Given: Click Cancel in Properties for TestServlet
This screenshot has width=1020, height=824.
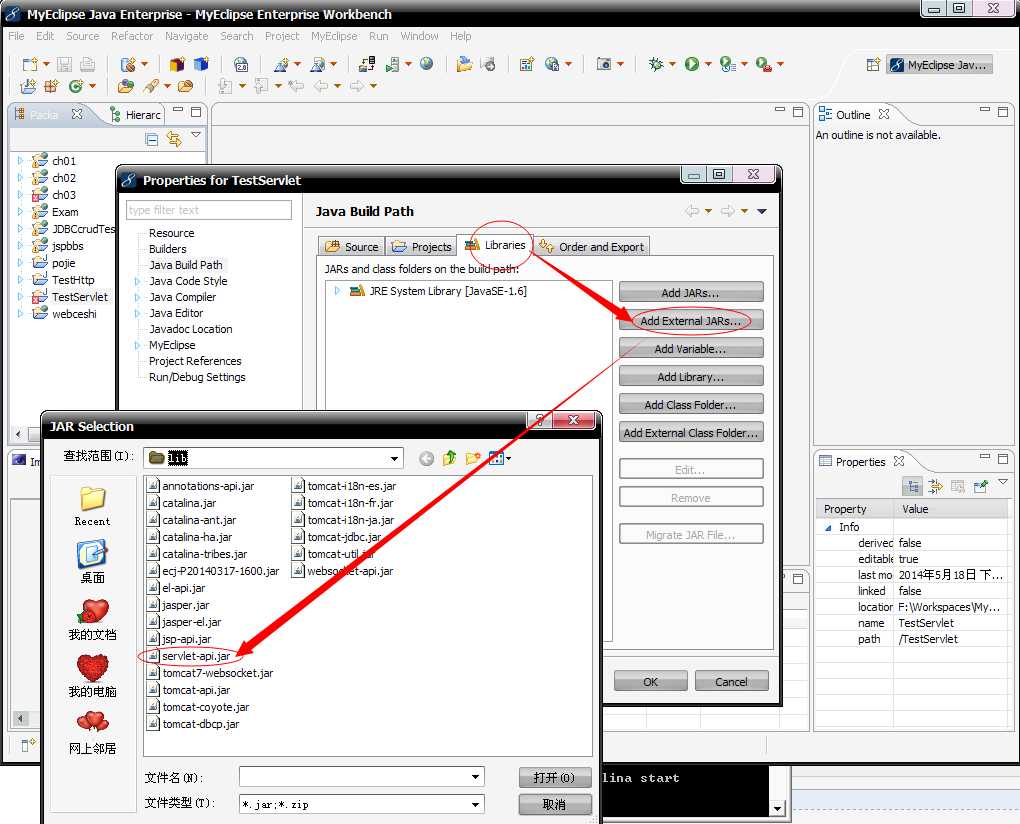Looking at the screenshot, I should (x=732, y=682).
